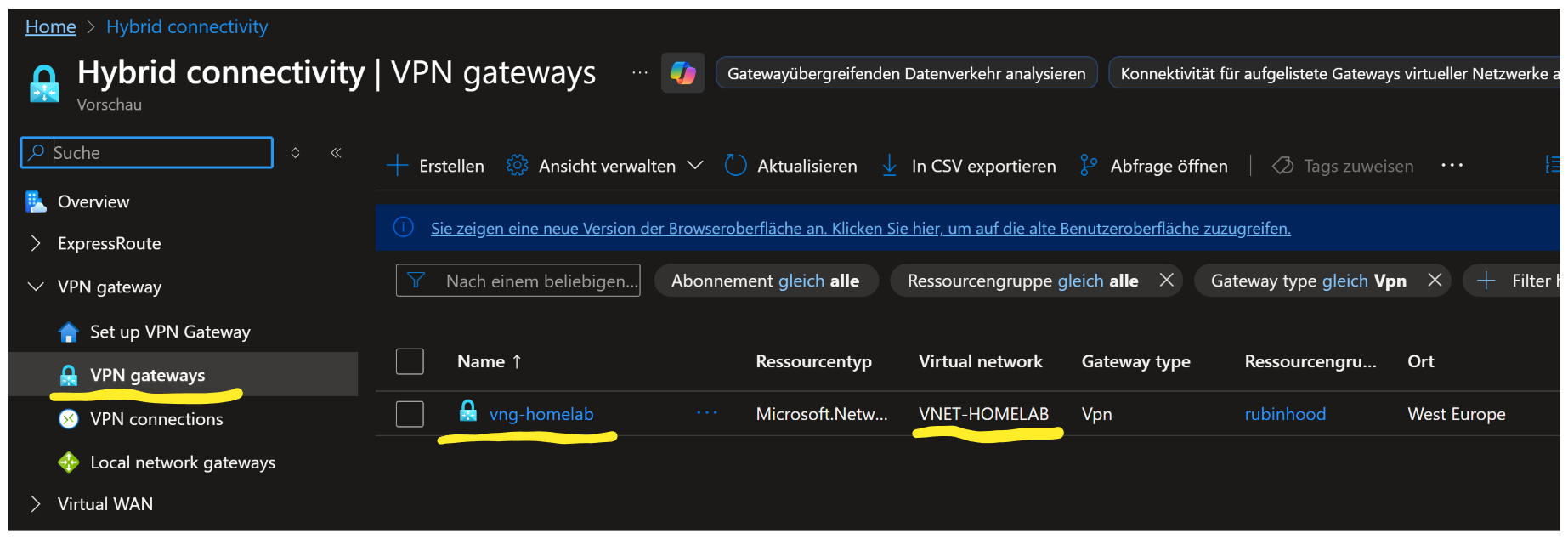
Task: Remove the Gateway type gleich Vpn filter
Action: pos(1435,281)
